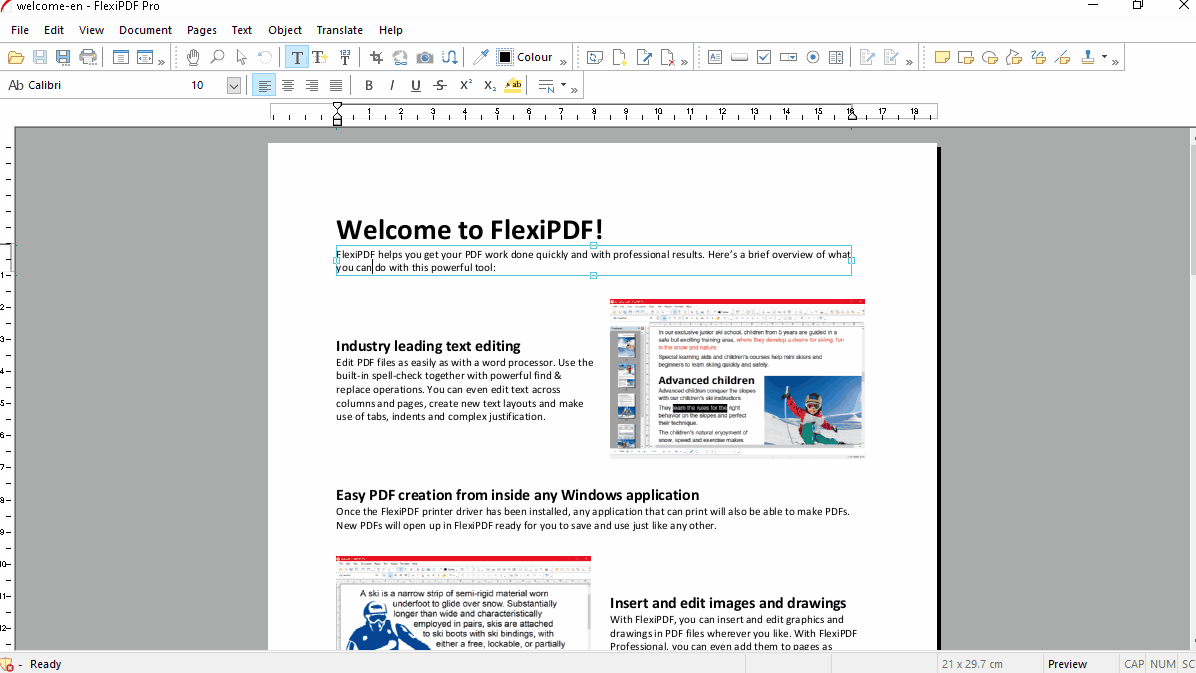
Task: Expand formatting toolbar overflow chevron
Action: tap(574, 90)
